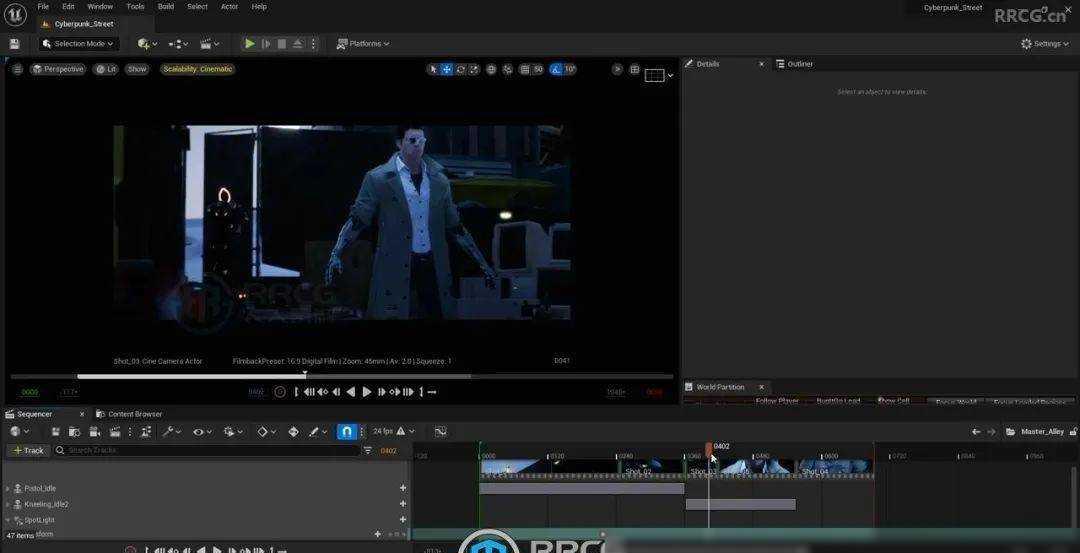Open the viewport hamburger options menu
Viewport: 1080px width, 553px height.
click(17, 70)
